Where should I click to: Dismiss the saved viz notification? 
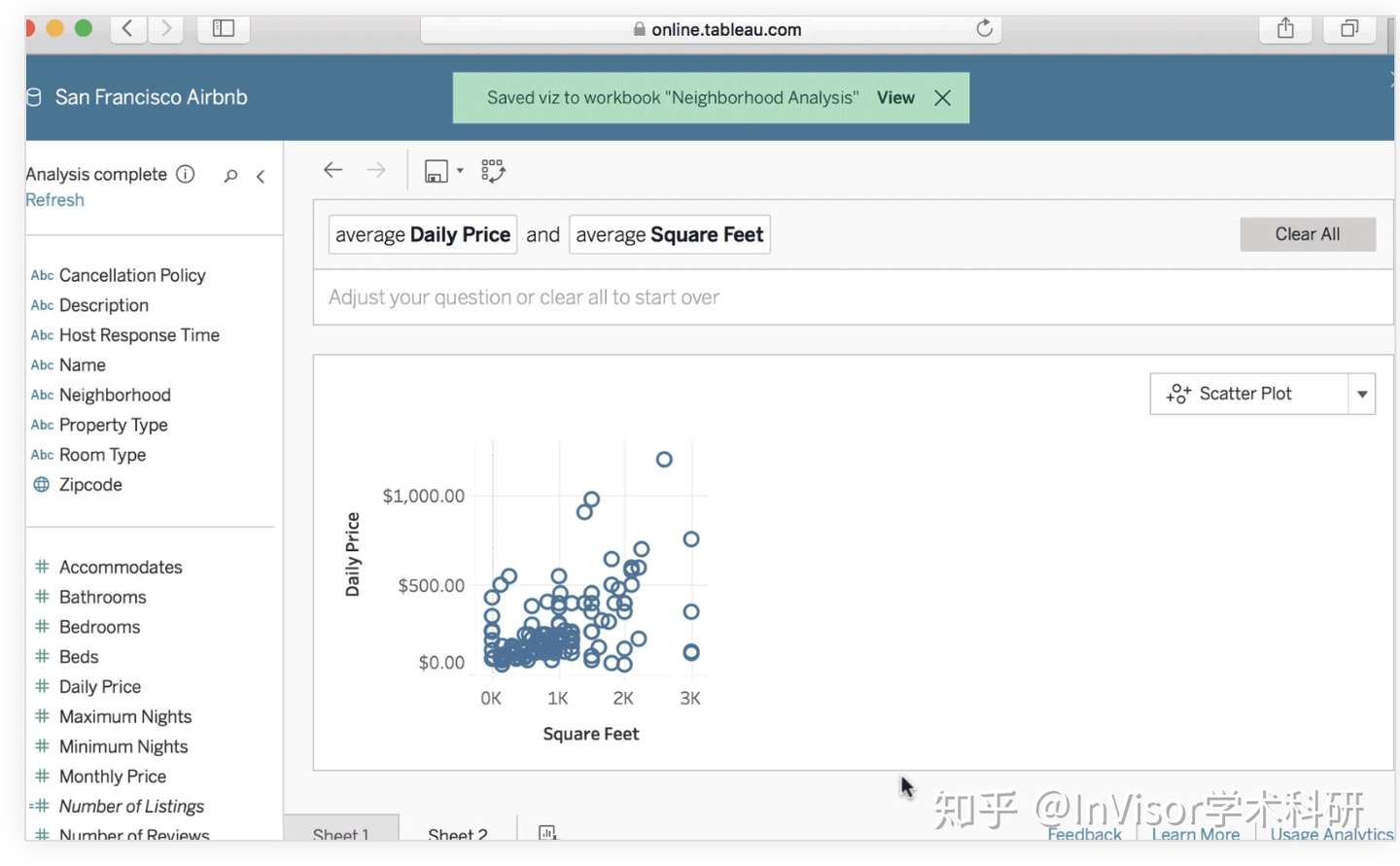pos(942,97)
